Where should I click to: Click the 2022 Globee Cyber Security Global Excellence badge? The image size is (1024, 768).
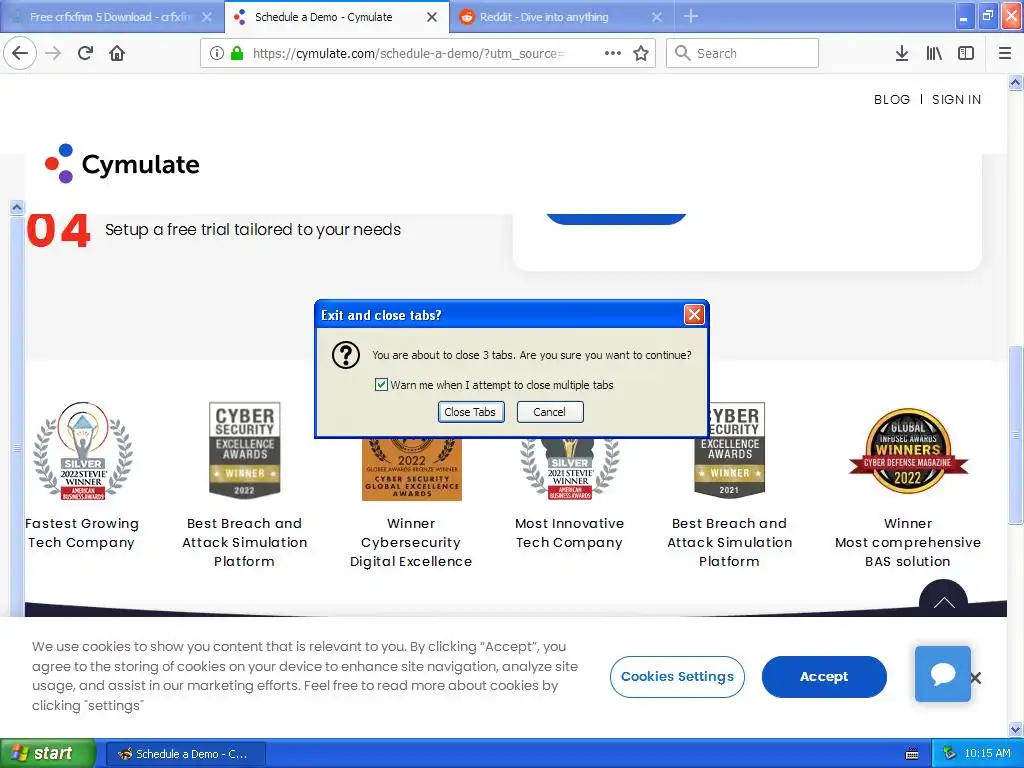click(411, 470)
